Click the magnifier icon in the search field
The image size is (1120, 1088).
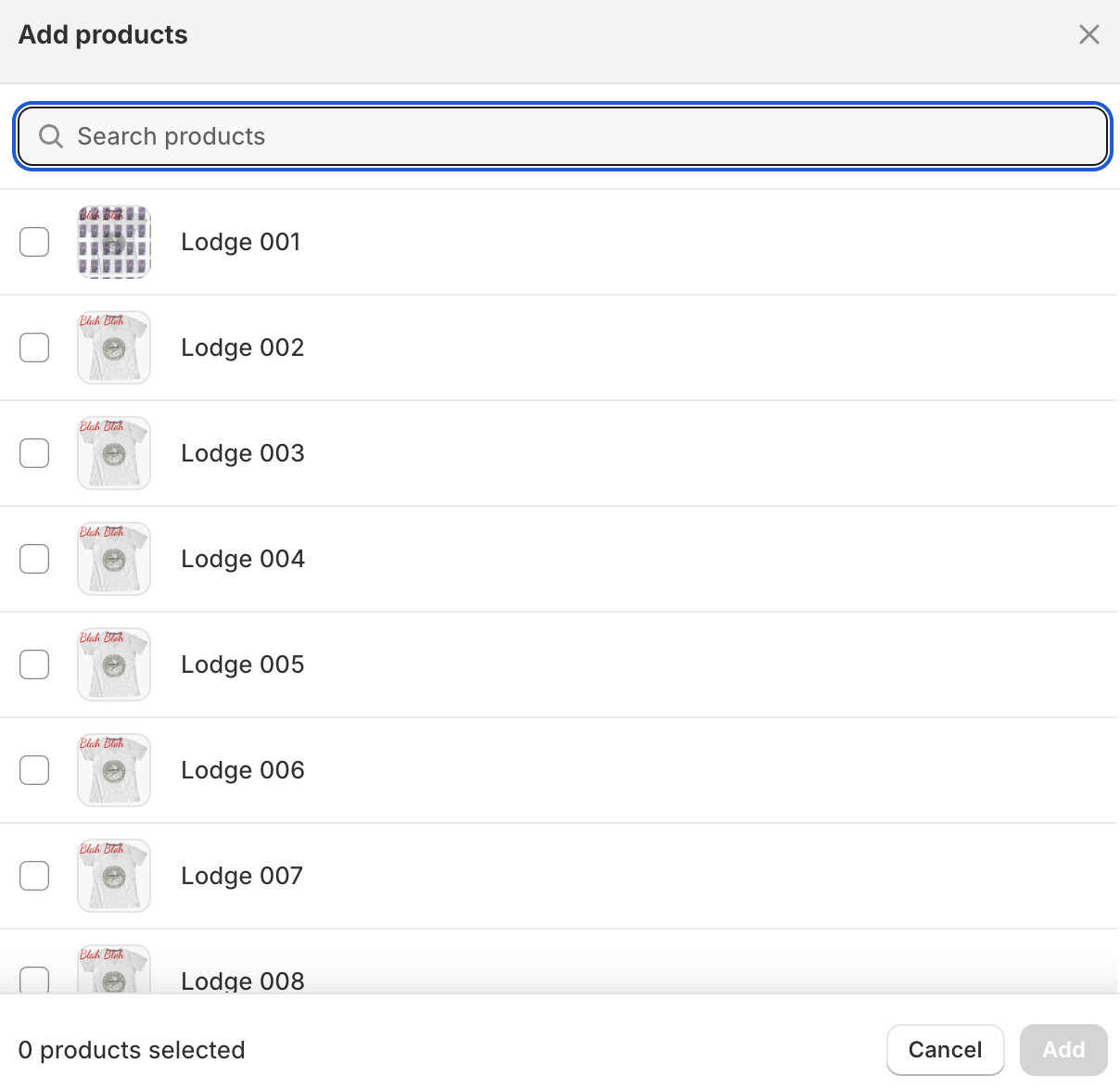click(x=51, y=136)
